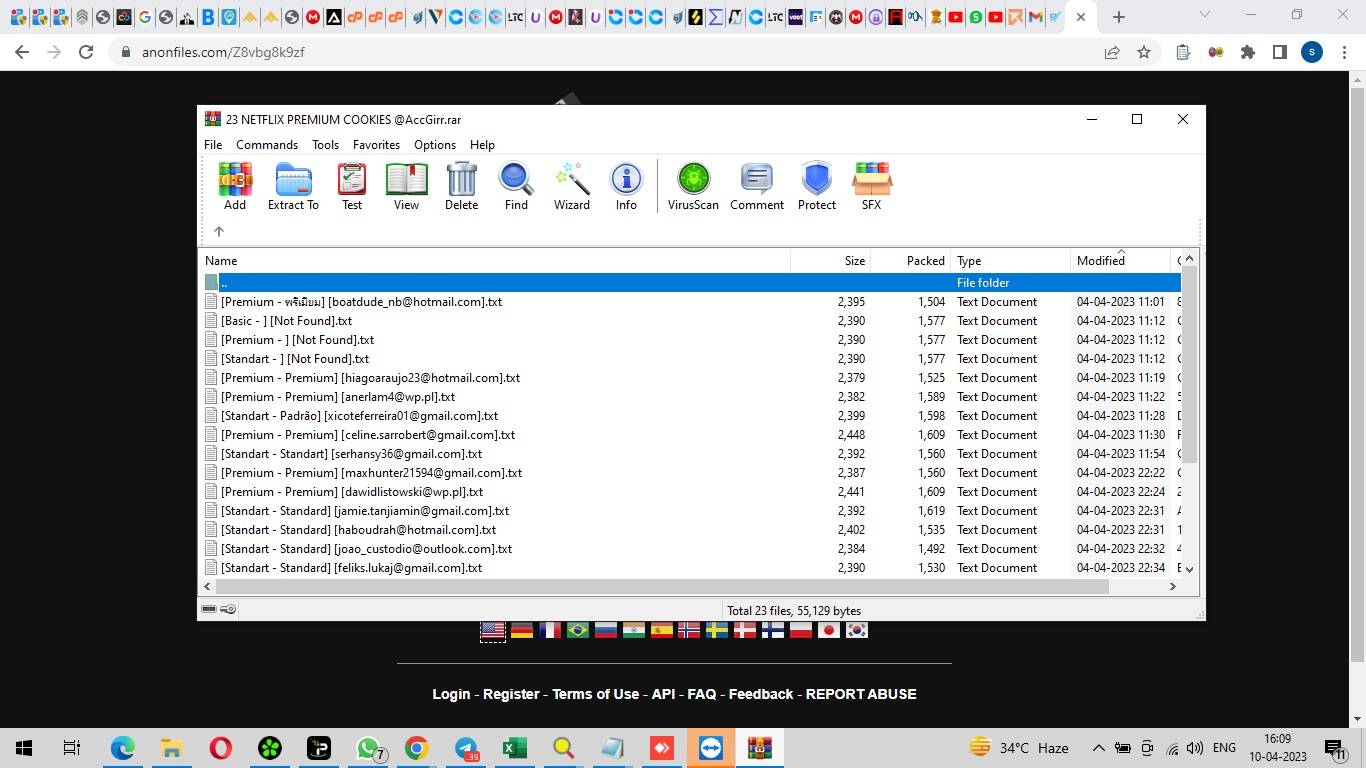Open the Extract To tool

pos(293,187)
